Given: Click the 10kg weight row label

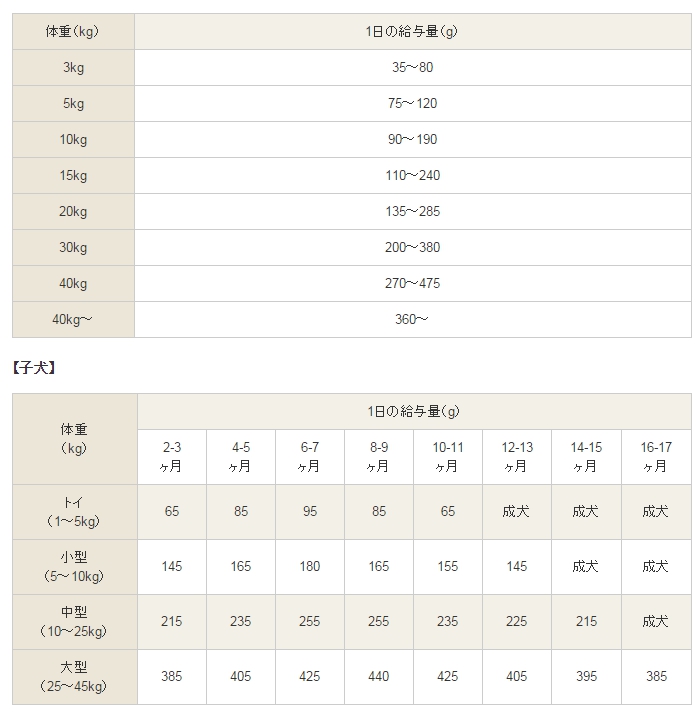Looking at the screenshot, I should point(73,139).
